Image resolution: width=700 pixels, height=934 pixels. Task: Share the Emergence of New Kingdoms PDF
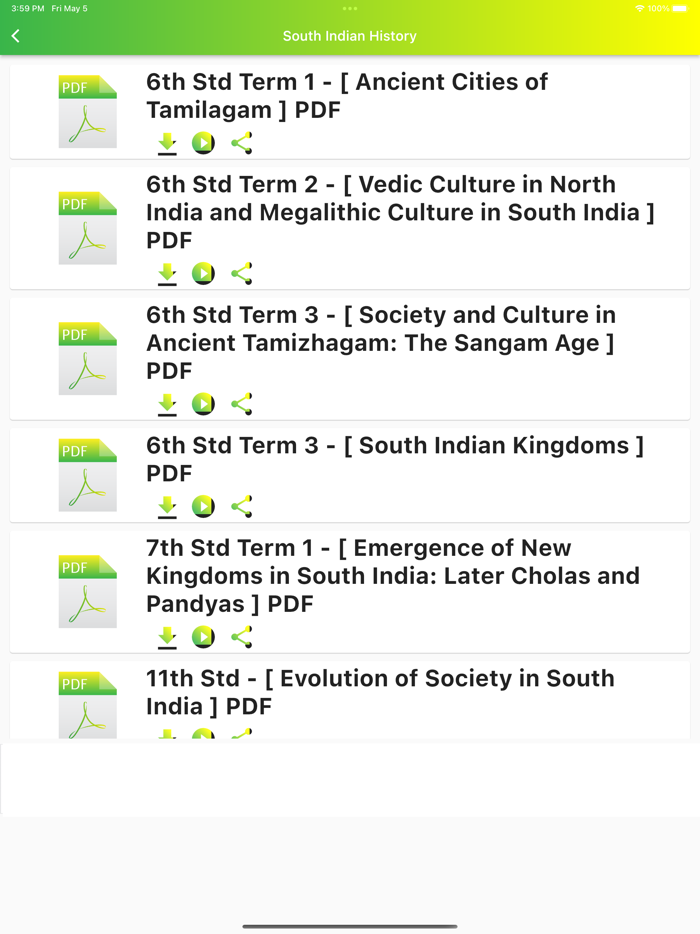click(x=240, y=636)
